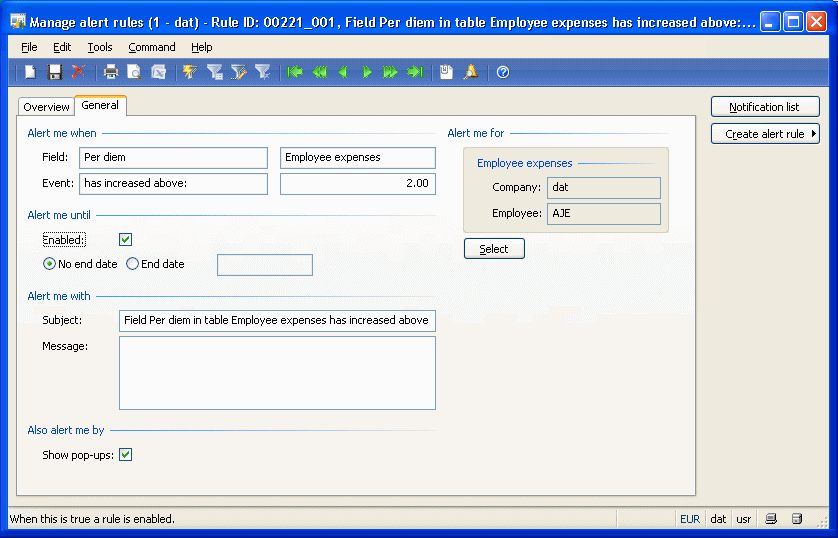Viewport: 838px width, 538px height.
Task: Click the 'usr' entry in status bar
Action: click(x=744, y=519)
